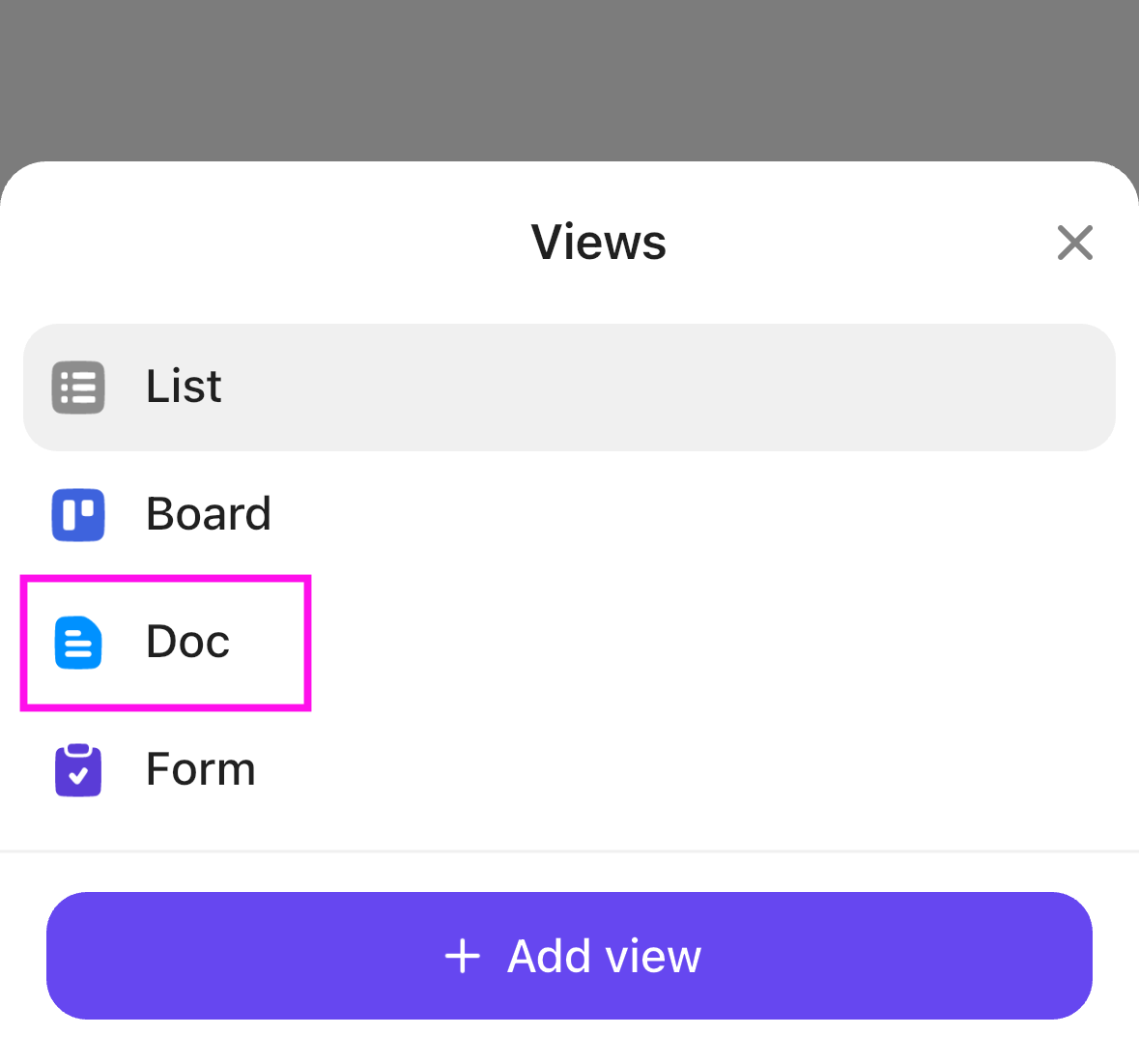1139x1064 pixels.
Task: Tap the "Add view" text label
Action: coord(604,956)
